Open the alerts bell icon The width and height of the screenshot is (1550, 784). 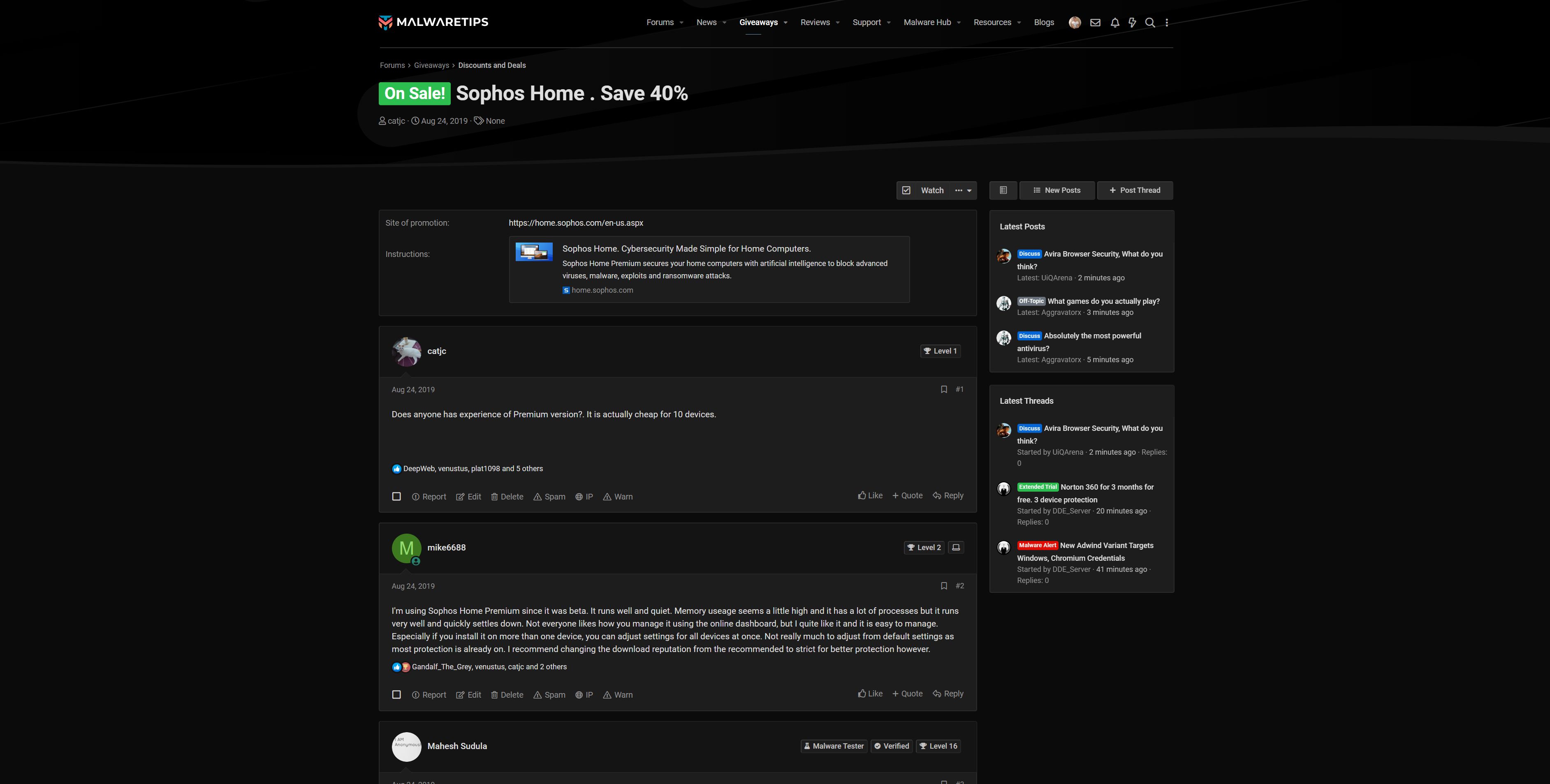click(x=1114, y=22)
